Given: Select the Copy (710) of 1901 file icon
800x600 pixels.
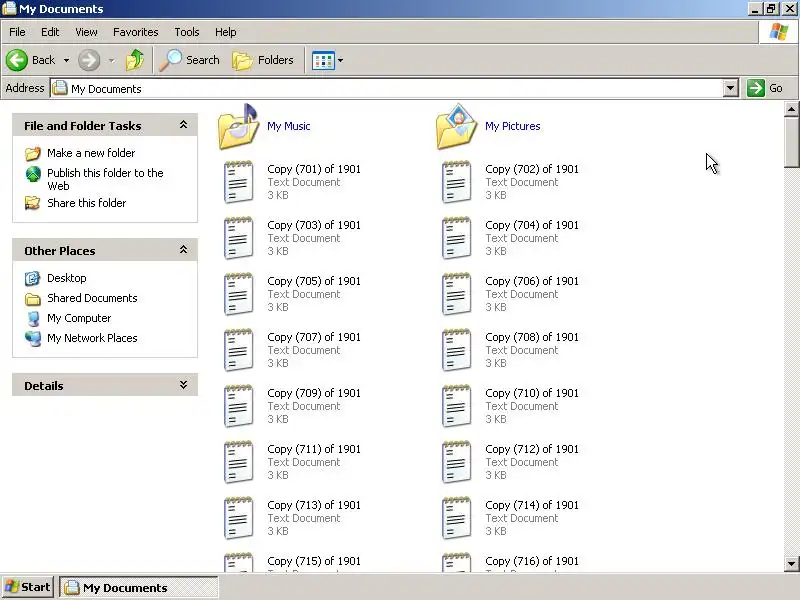Looking at the screenshot, I should pos(456,407).
